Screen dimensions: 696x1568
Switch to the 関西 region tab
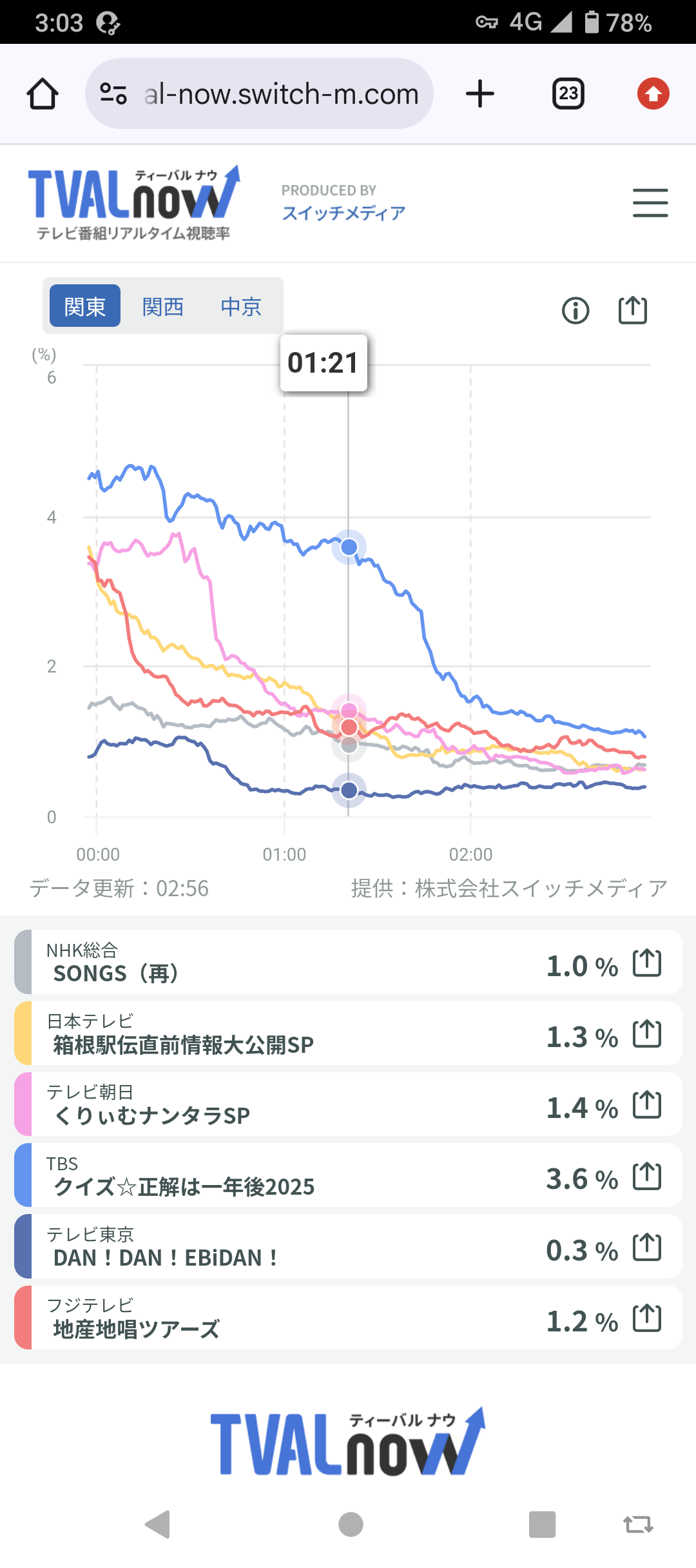(163, 306)
